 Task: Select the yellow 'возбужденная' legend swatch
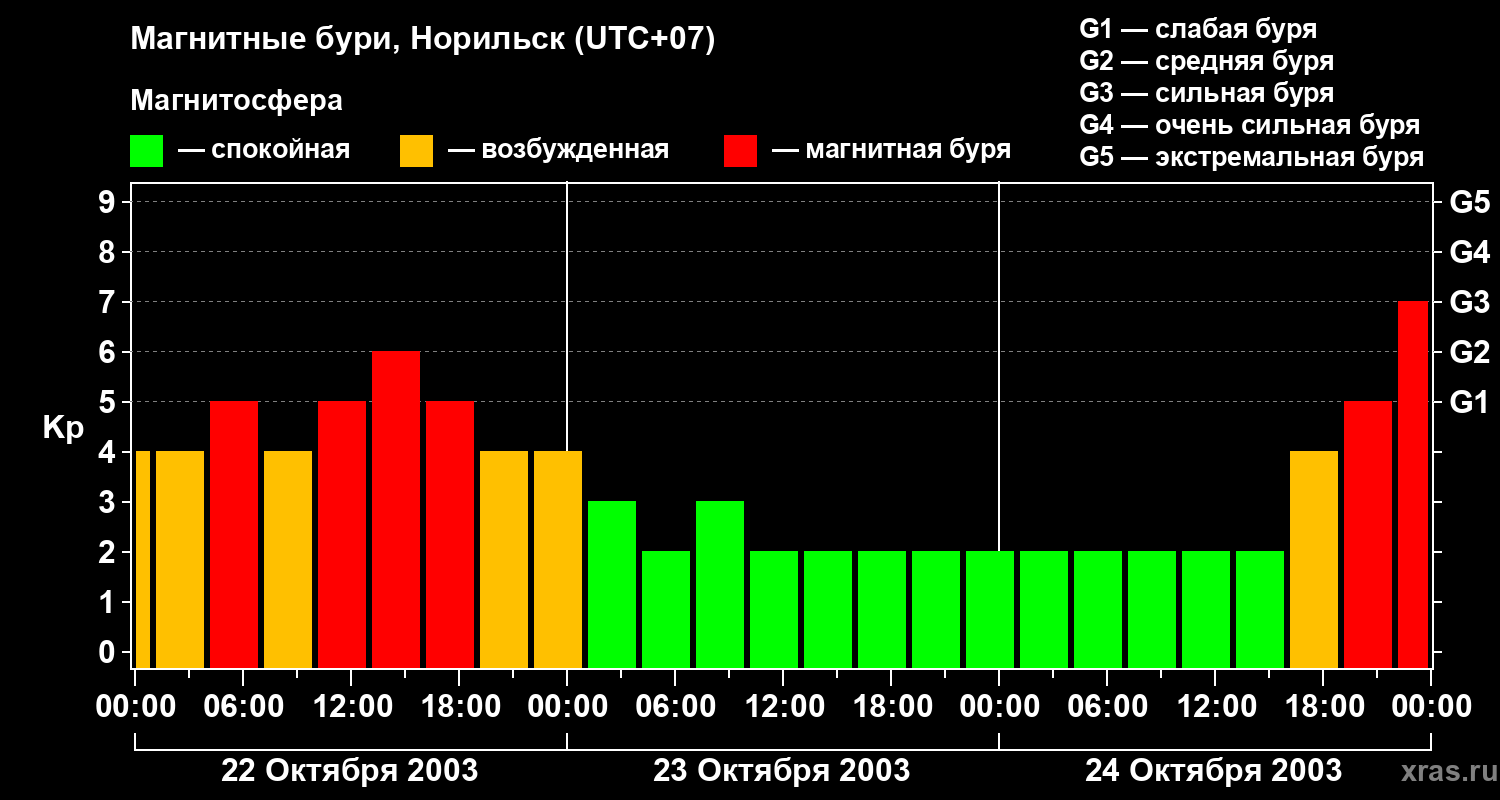pyautogui.click(x=416, y=151)
